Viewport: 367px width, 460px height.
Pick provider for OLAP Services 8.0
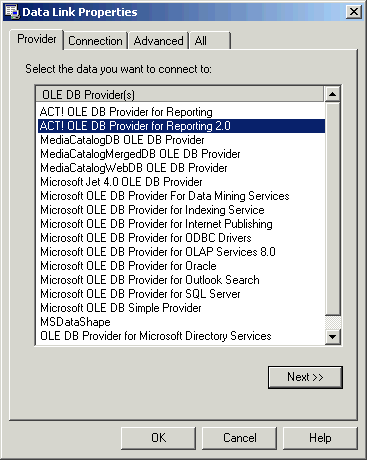click(181, 252)
